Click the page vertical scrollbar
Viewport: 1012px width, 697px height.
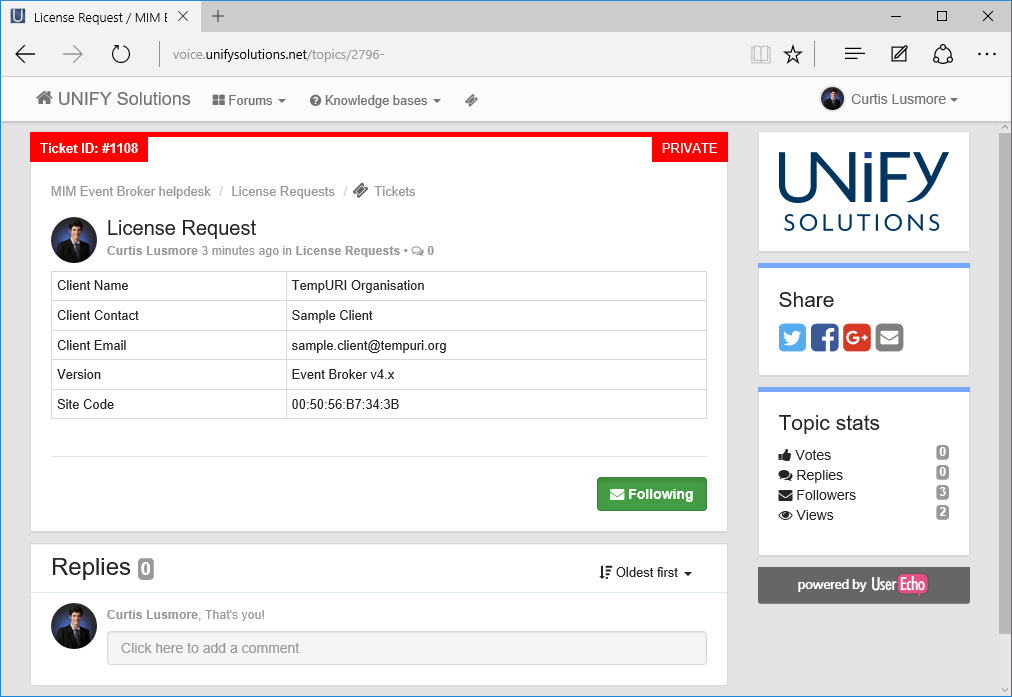click(x=1004, y=383)
